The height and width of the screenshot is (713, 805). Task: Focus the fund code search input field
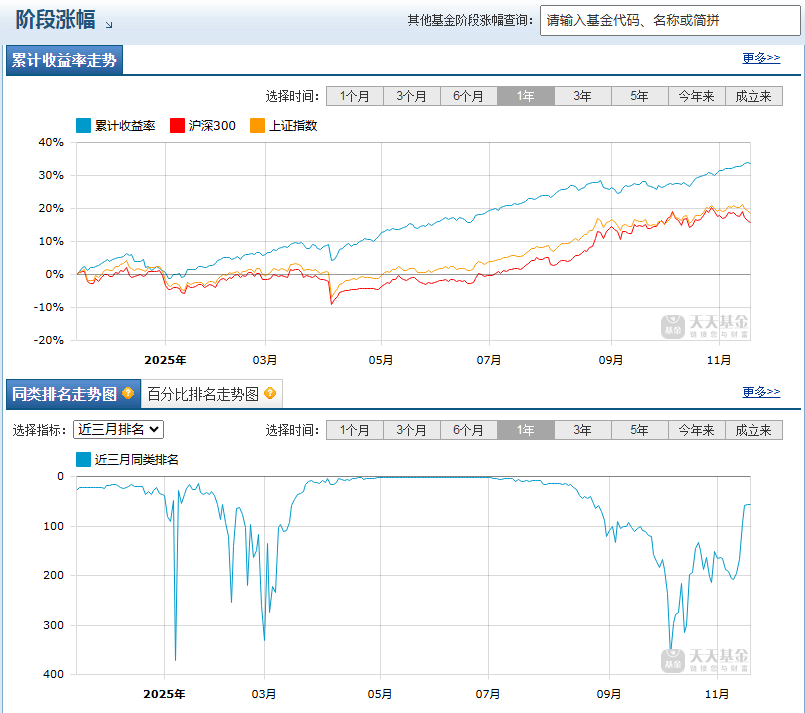pyautogui.click(x=670, y=21)
